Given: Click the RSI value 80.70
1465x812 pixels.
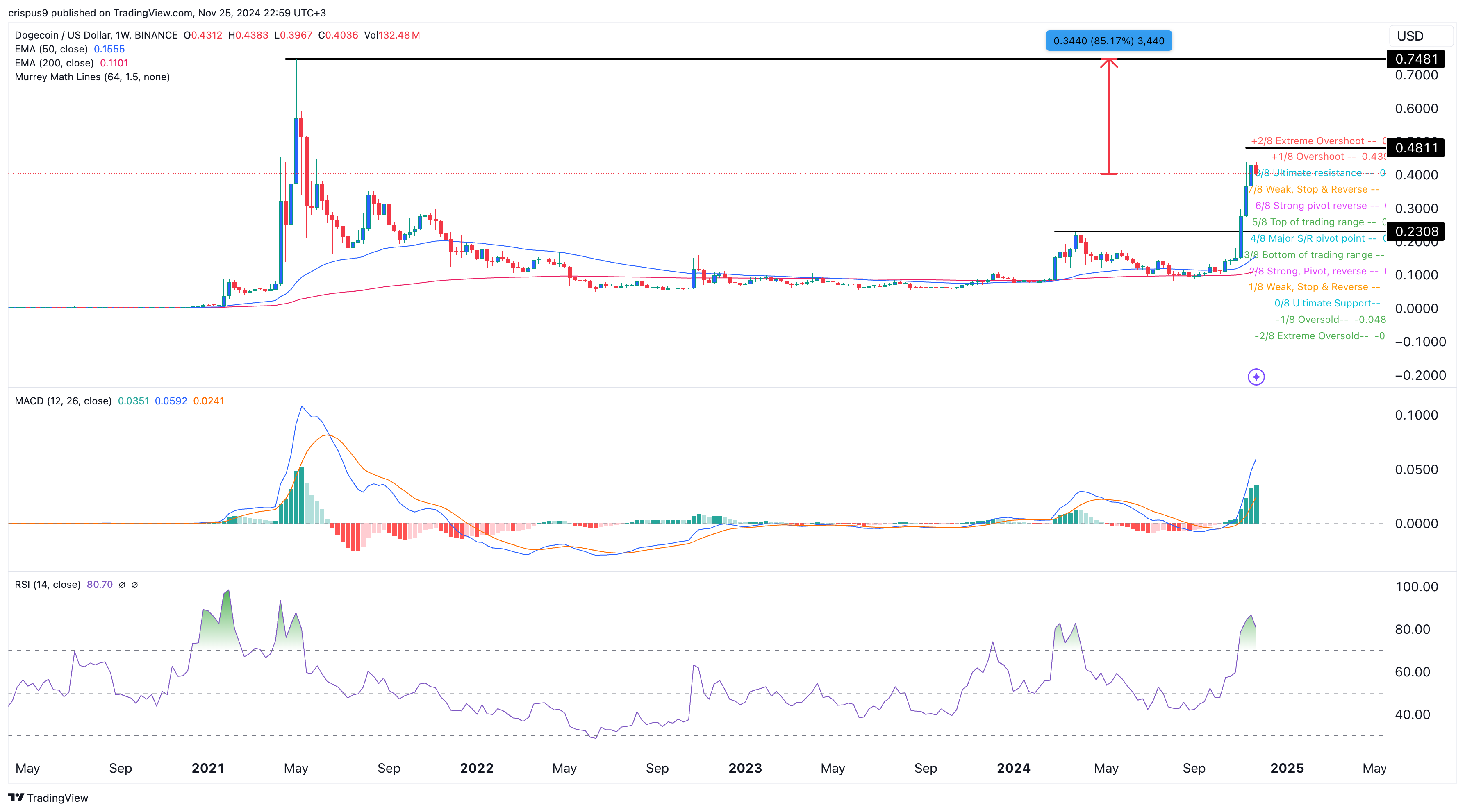Looking at the screenshot, I should (x=100, y=585).
